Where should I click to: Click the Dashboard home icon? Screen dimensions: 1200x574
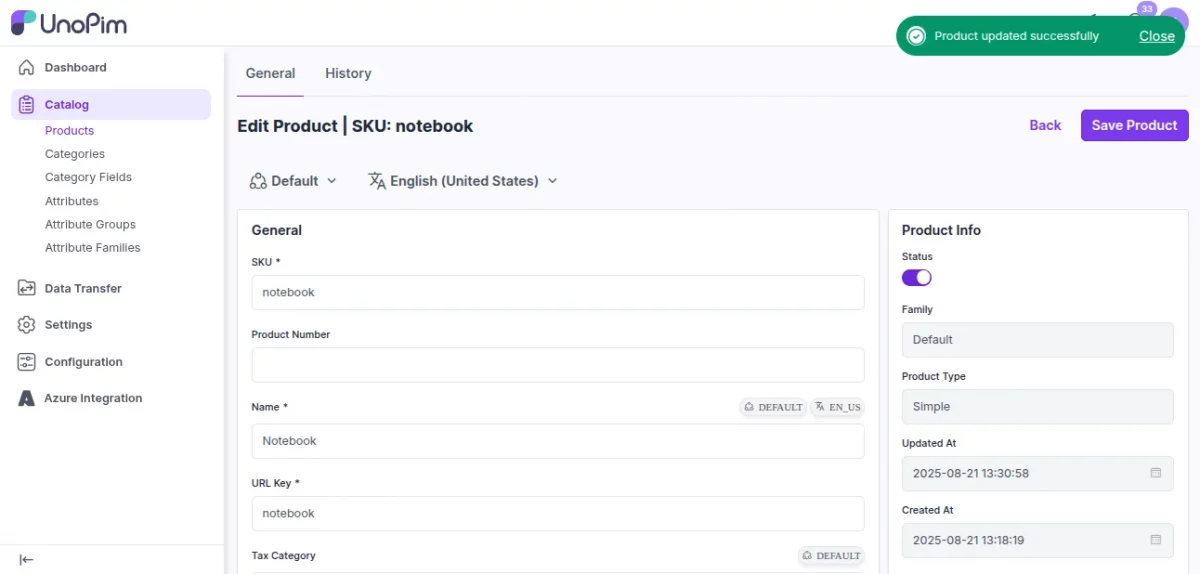pyautogui.click(x=27, y=68)
